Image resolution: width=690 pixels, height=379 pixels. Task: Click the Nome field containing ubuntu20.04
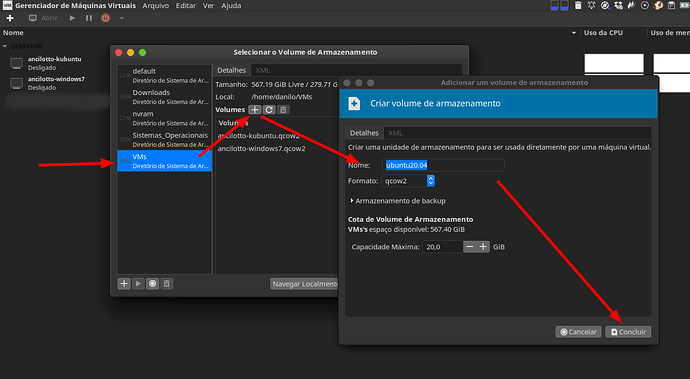[x=443, y=165]
